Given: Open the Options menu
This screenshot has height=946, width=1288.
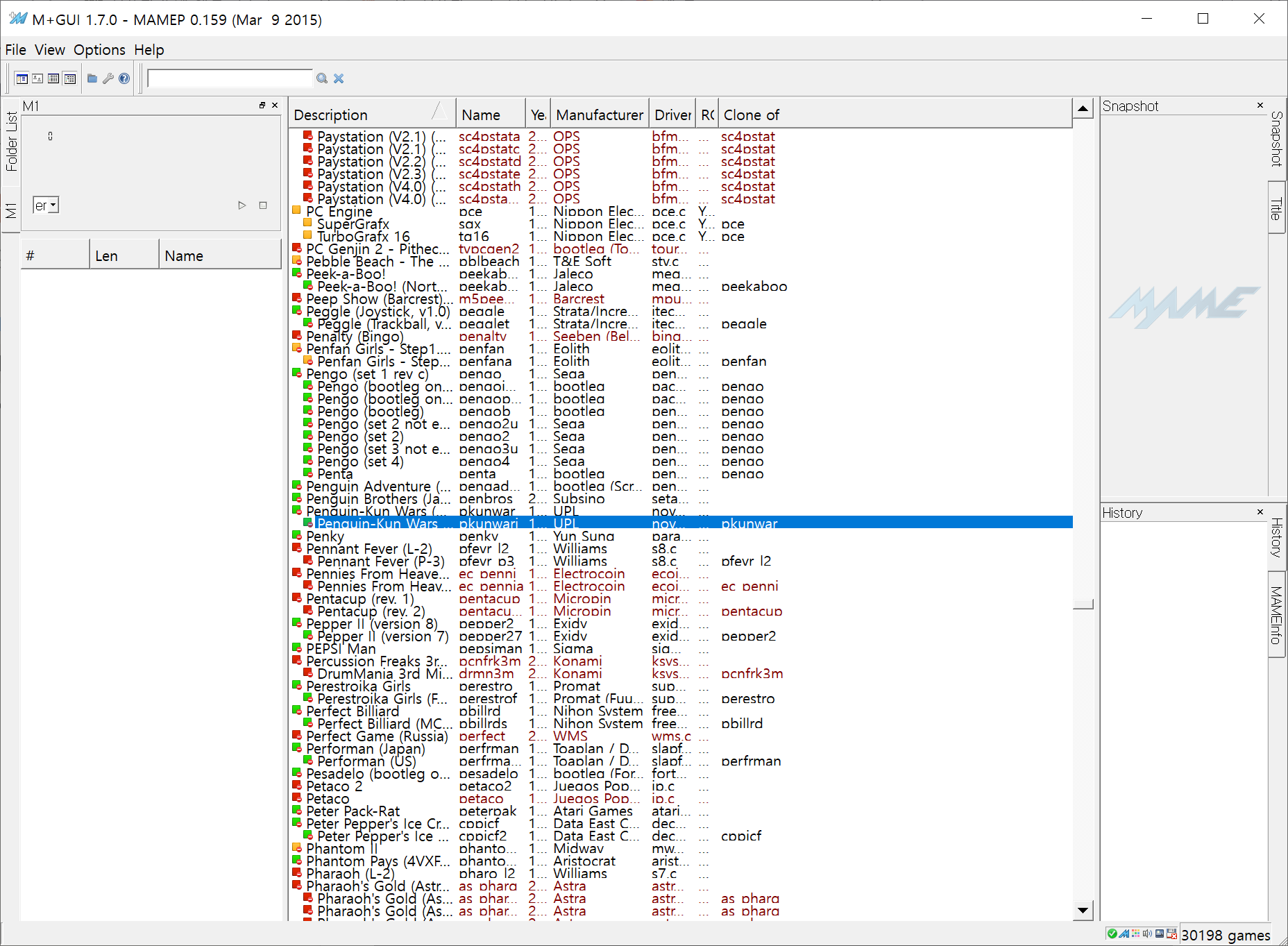Looking at the screenshot, I should point(99,50).
